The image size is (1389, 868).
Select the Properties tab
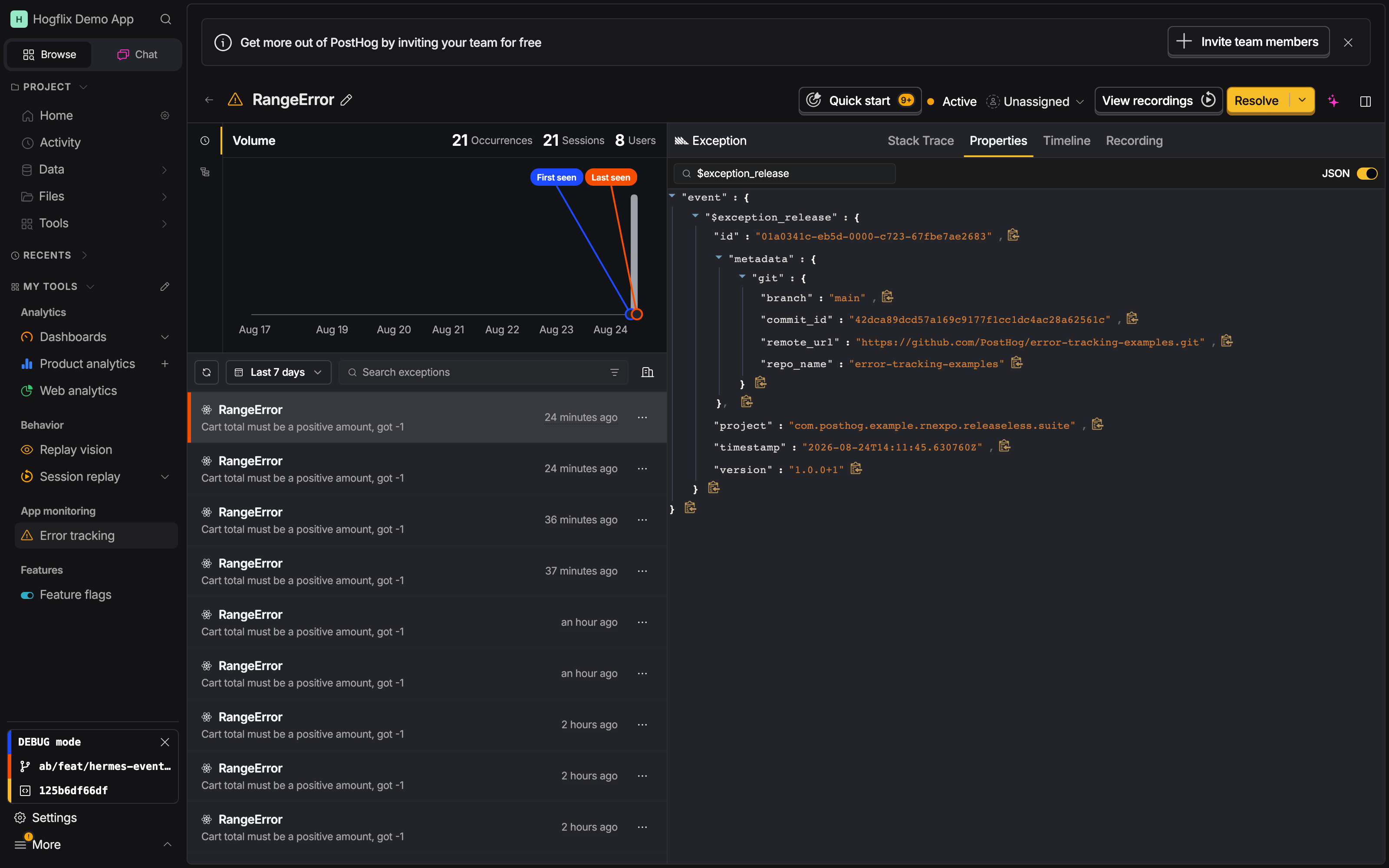point(998,141)
